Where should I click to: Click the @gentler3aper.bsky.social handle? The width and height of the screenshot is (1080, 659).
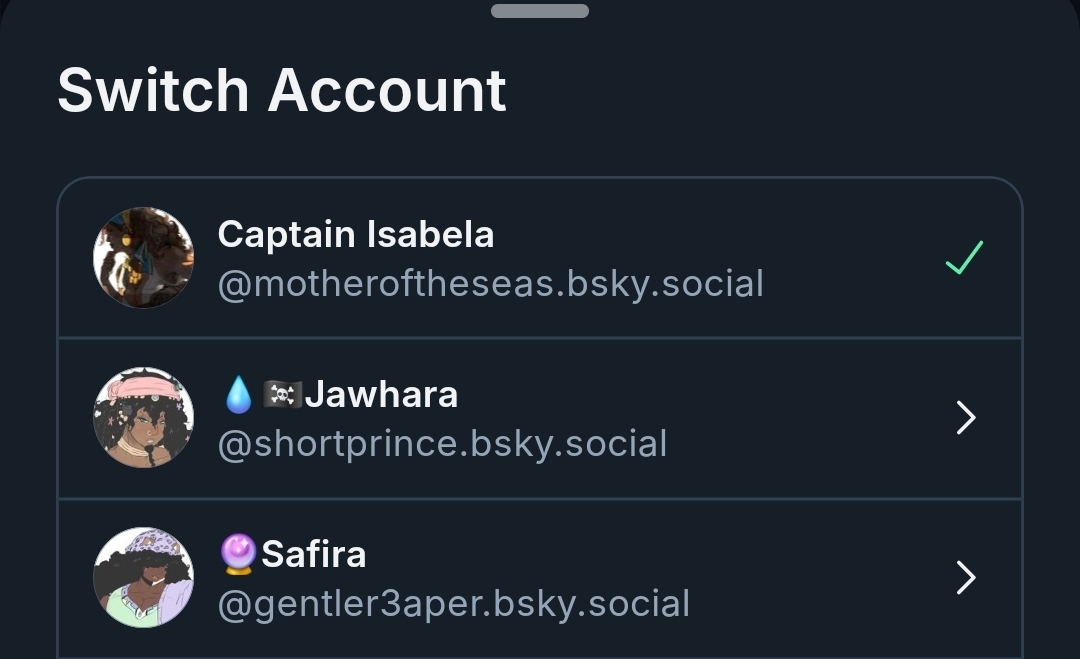(x=454, y=604)
